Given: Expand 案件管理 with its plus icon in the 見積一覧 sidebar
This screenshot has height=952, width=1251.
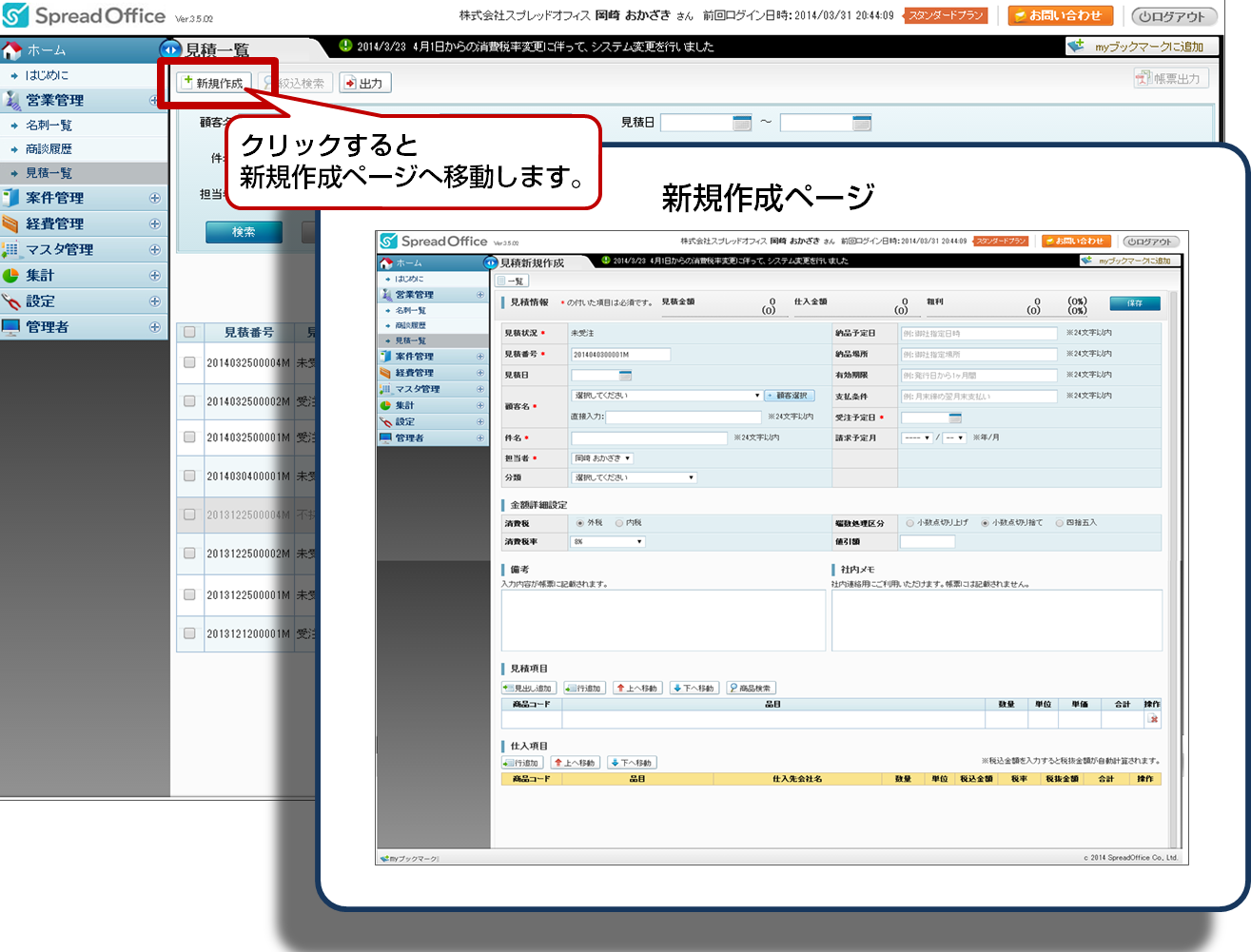Looking at the screenshot, I should tap(154, 198).
